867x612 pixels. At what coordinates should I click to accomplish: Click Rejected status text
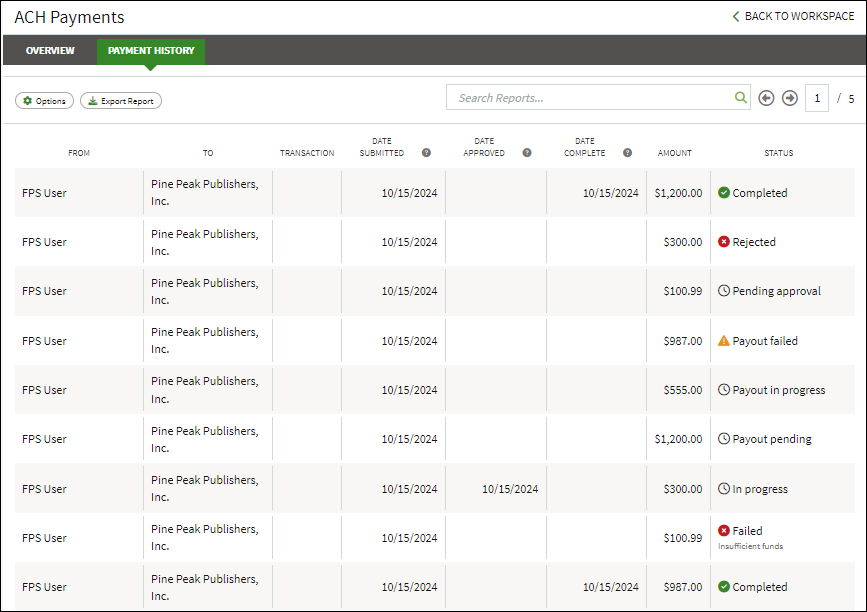pyautogui.click(x=754, y=242)
